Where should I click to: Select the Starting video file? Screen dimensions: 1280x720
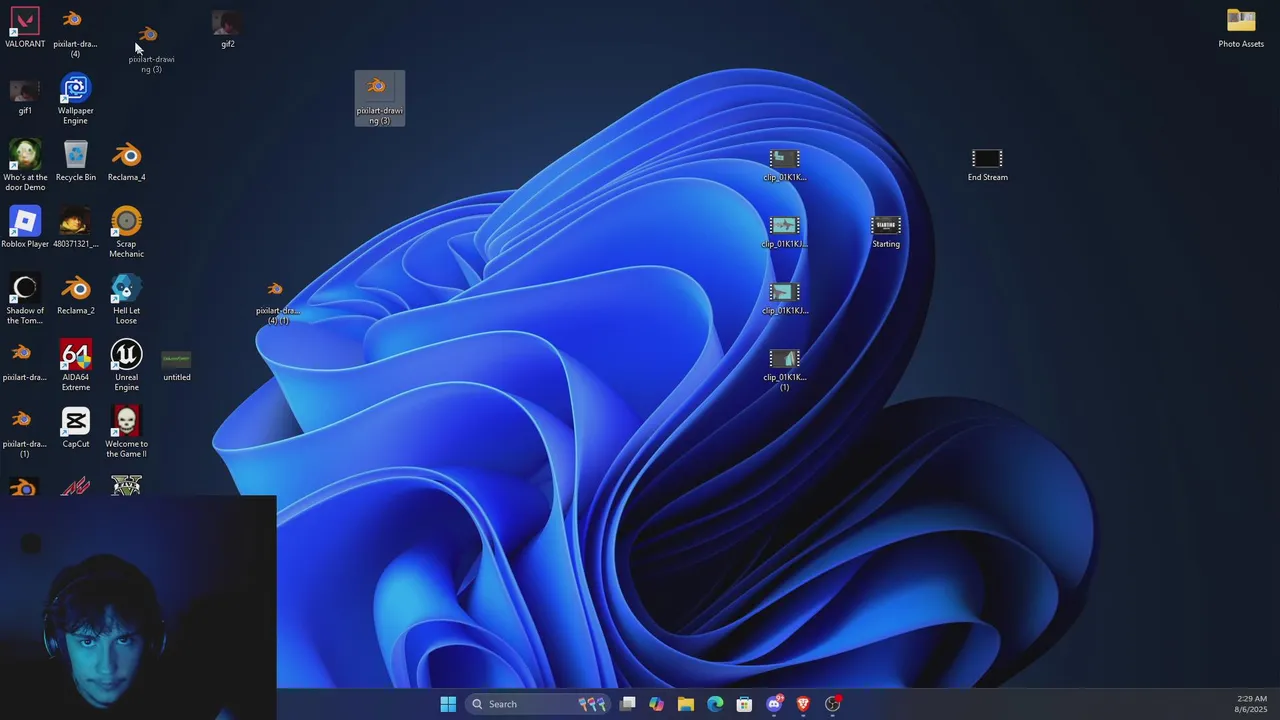(x=886, y=232)
